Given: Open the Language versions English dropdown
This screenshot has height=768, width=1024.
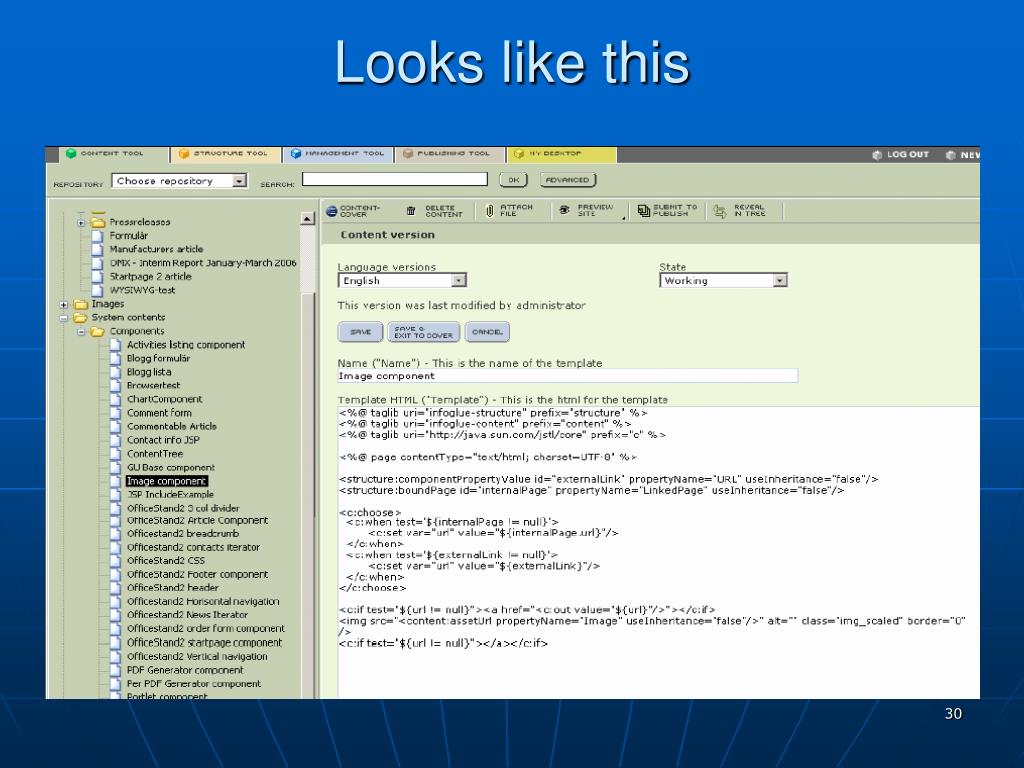Looking at the screenshot, I should click(402, 281).
